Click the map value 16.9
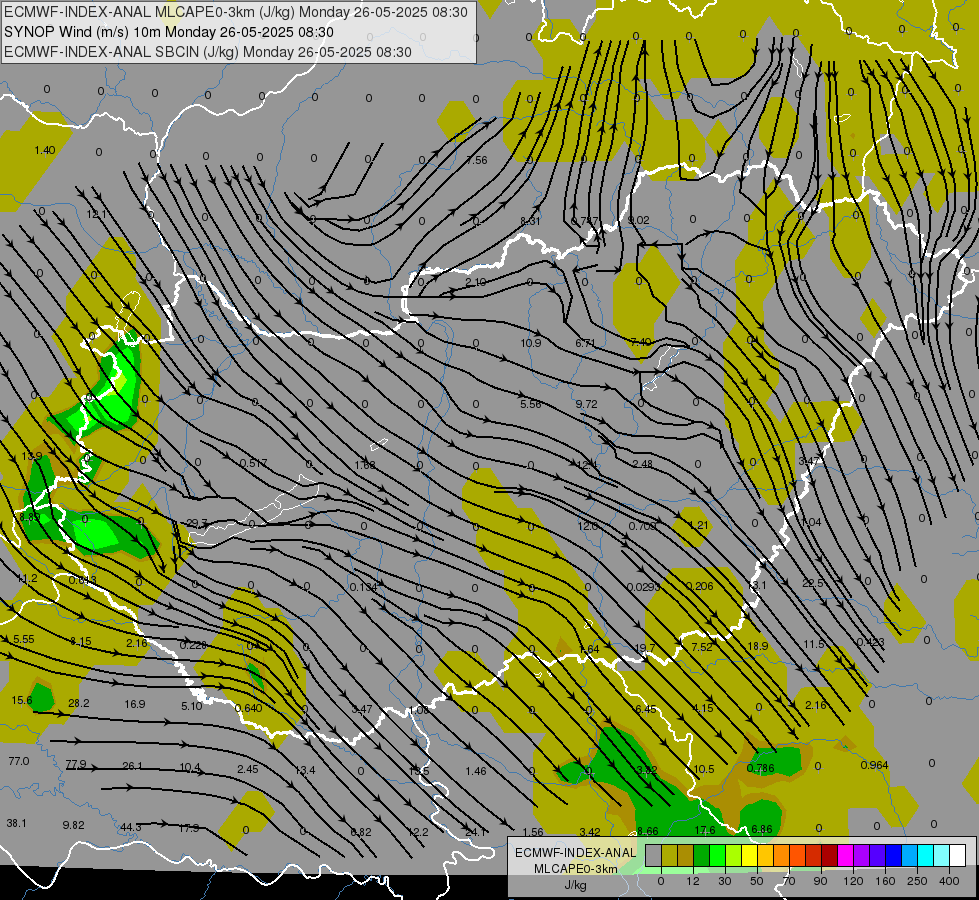 (135, 704)
